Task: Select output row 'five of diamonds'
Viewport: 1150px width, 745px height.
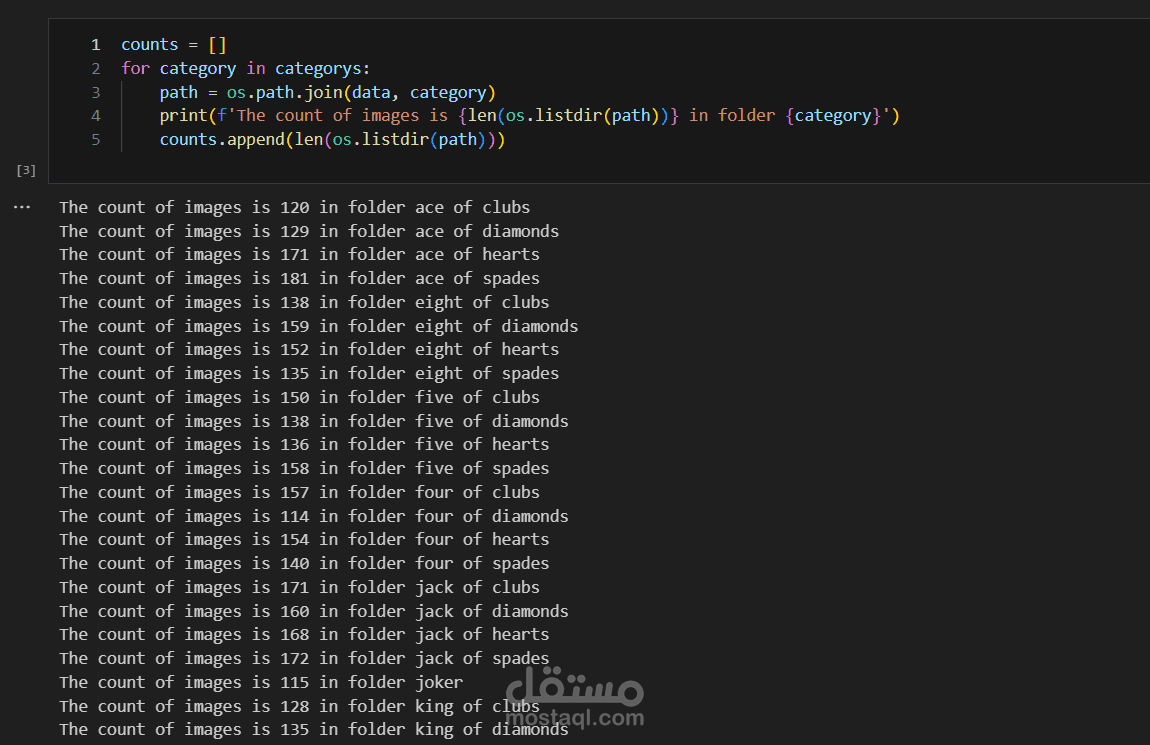Action: pyautogui.click(x=314, y=421)
